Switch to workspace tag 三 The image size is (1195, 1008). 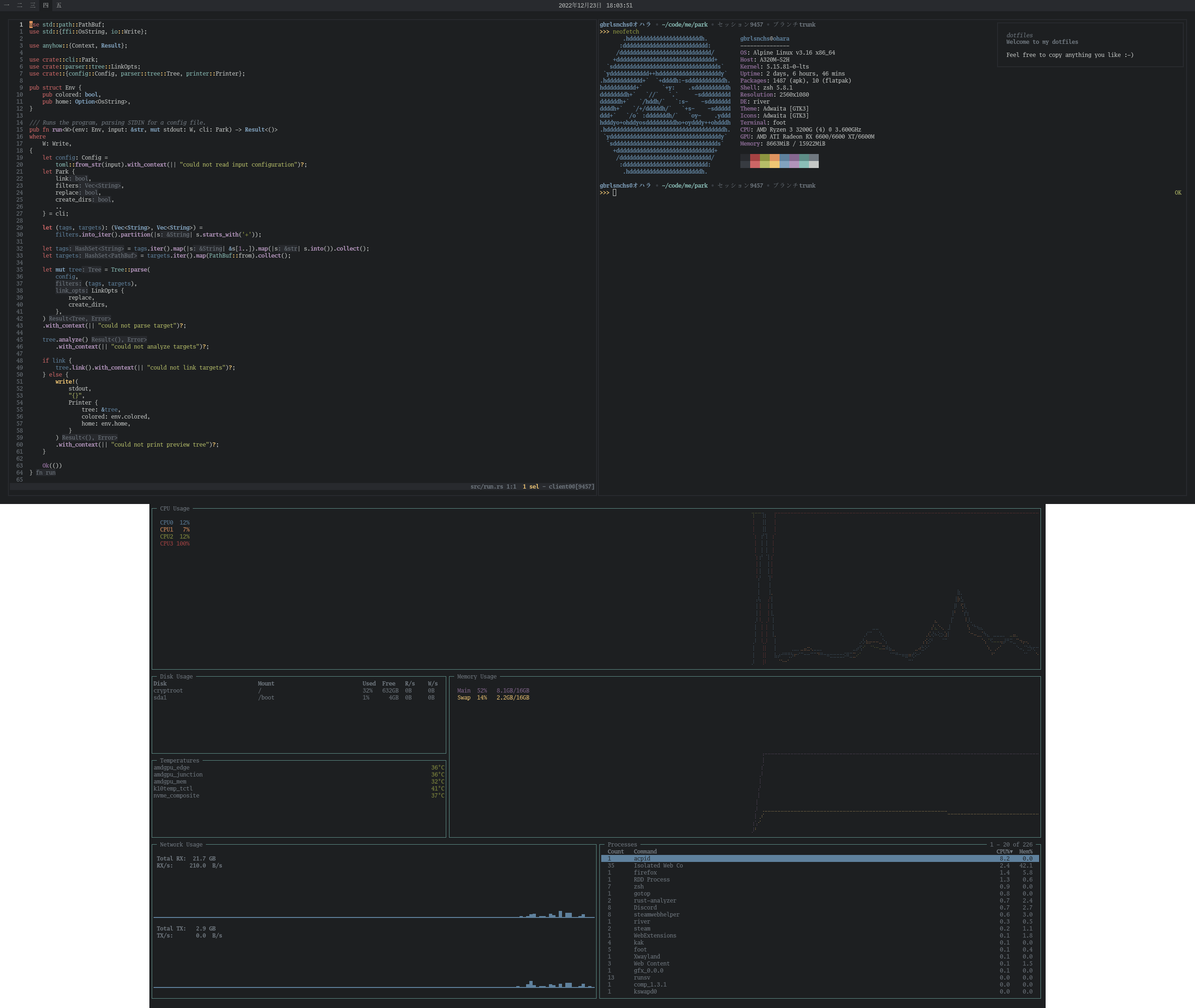[33, 5]
